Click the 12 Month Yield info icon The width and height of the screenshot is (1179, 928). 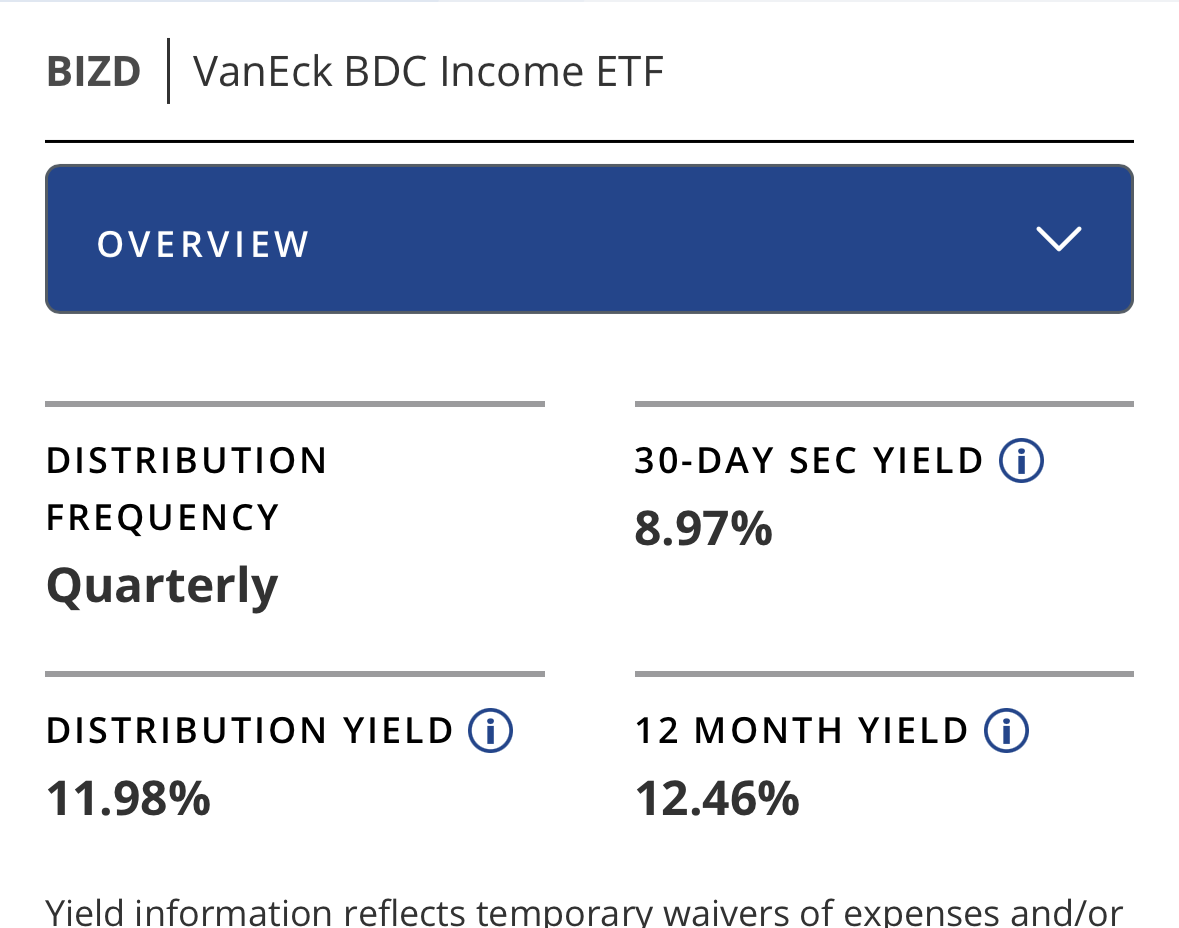click(x=1006, y=731)
